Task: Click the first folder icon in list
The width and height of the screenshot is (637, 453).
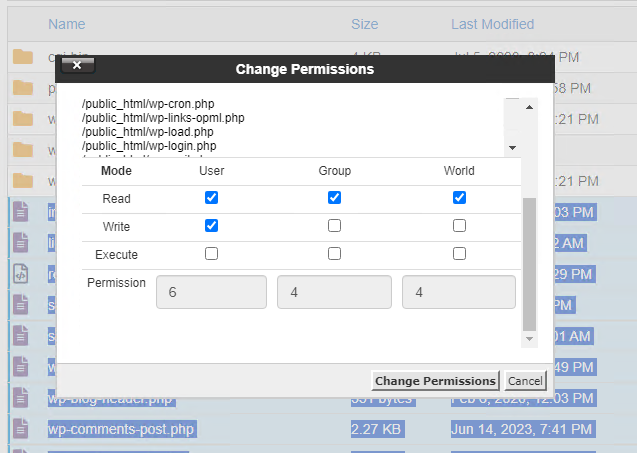Action: tap(23, 57)
